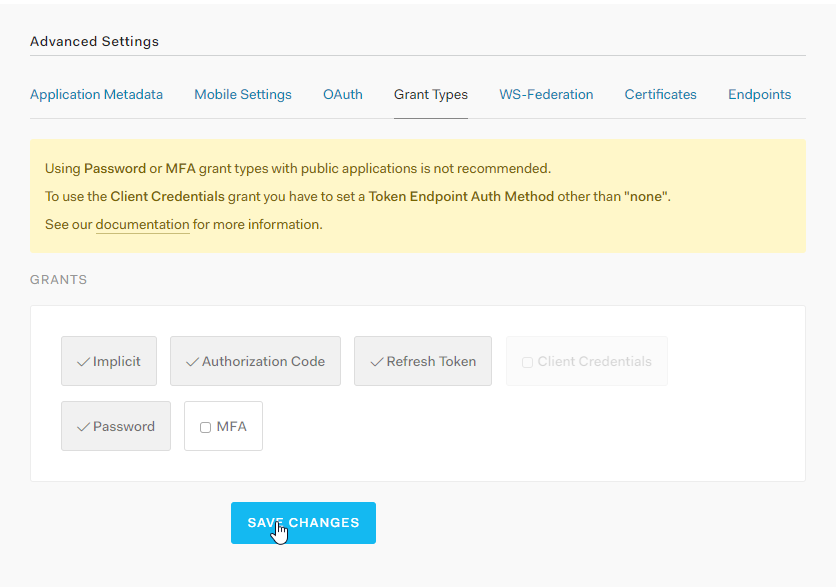
Task: Click the Advanced Settings heading
Action: click(94, 42)
